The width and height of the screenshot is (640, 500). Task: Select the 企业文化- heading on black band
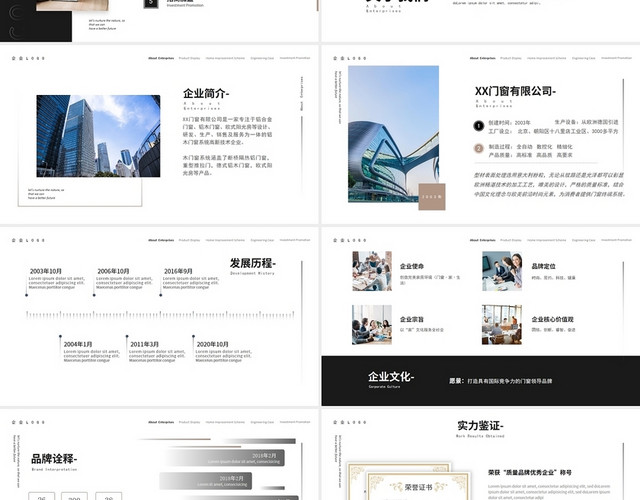point(391,376)
